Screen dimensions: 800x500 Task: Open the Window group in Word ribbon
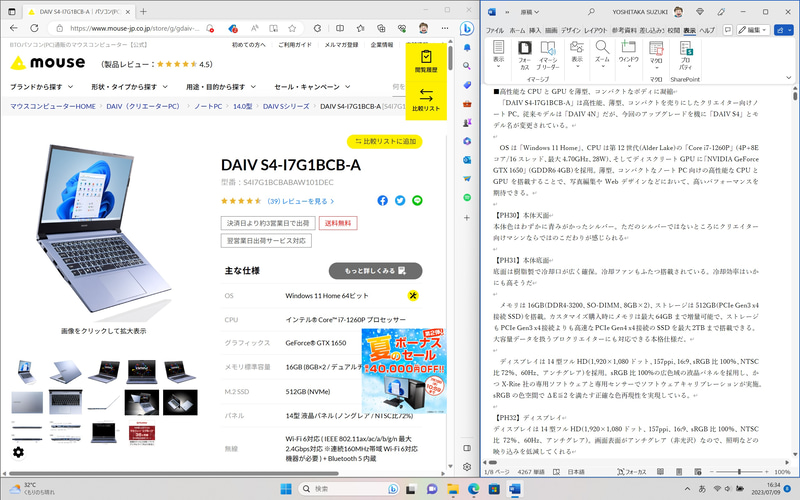click(628, 52)
